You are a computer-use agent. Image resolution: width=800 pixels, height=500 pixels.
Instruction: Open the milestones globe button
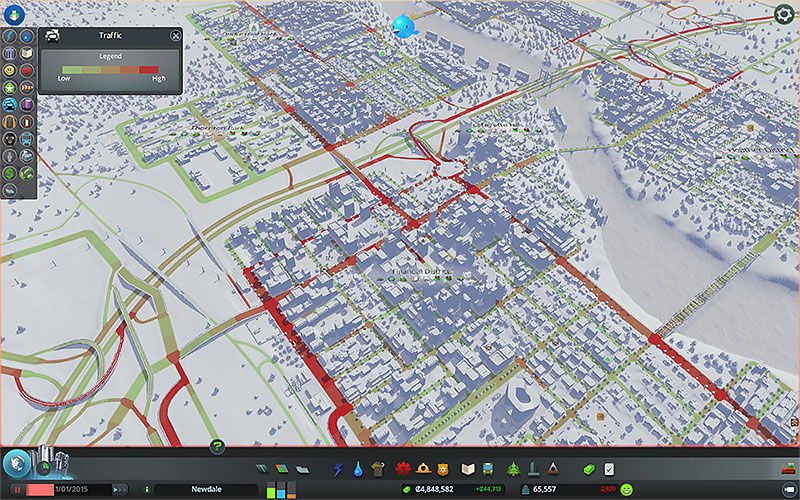[x=17, y=463]
